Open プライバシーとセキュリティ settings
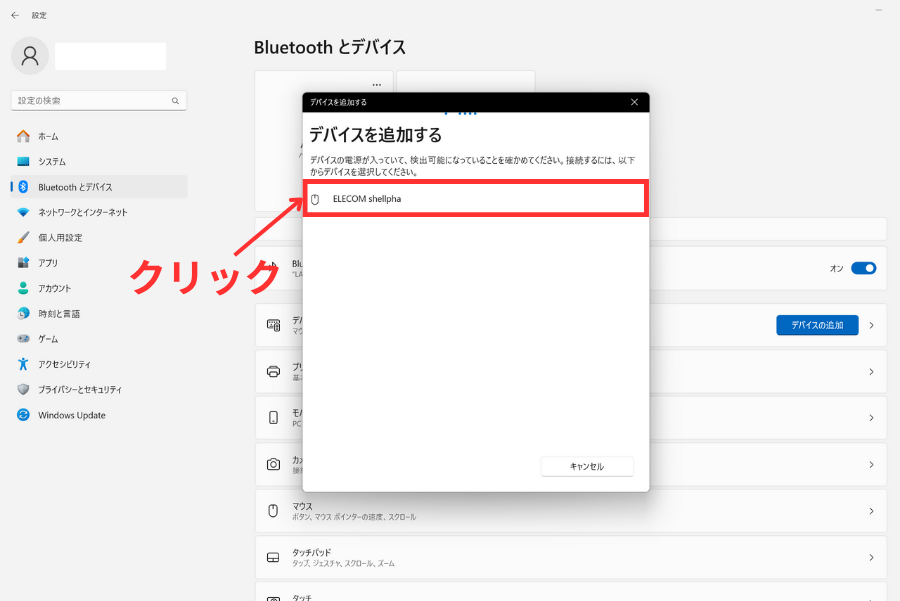Image resolution: width=900 pixels, height=601 pixels. (99, 389)
